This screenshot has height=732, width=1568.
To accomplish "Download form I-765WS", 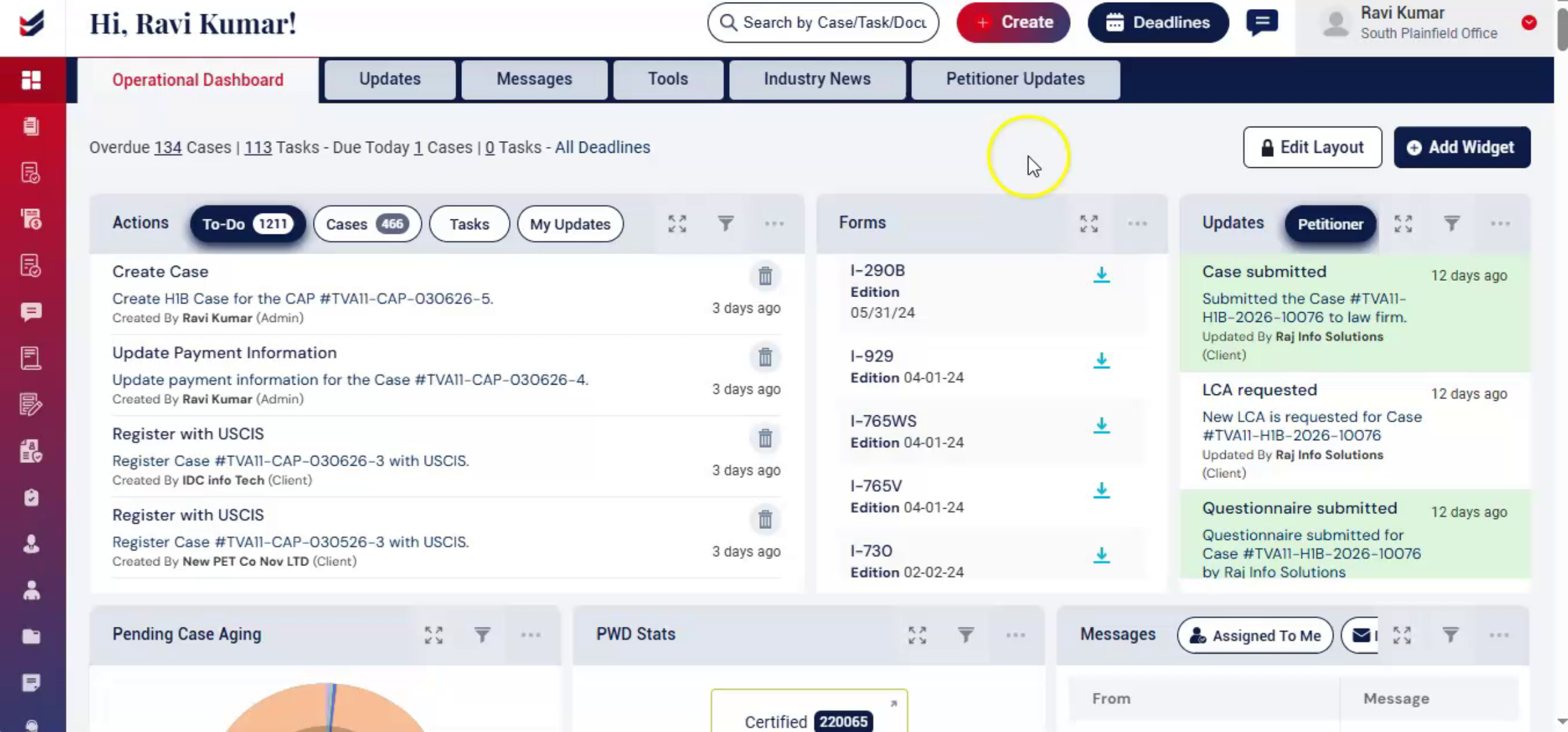I will [x=1102, y=425].
